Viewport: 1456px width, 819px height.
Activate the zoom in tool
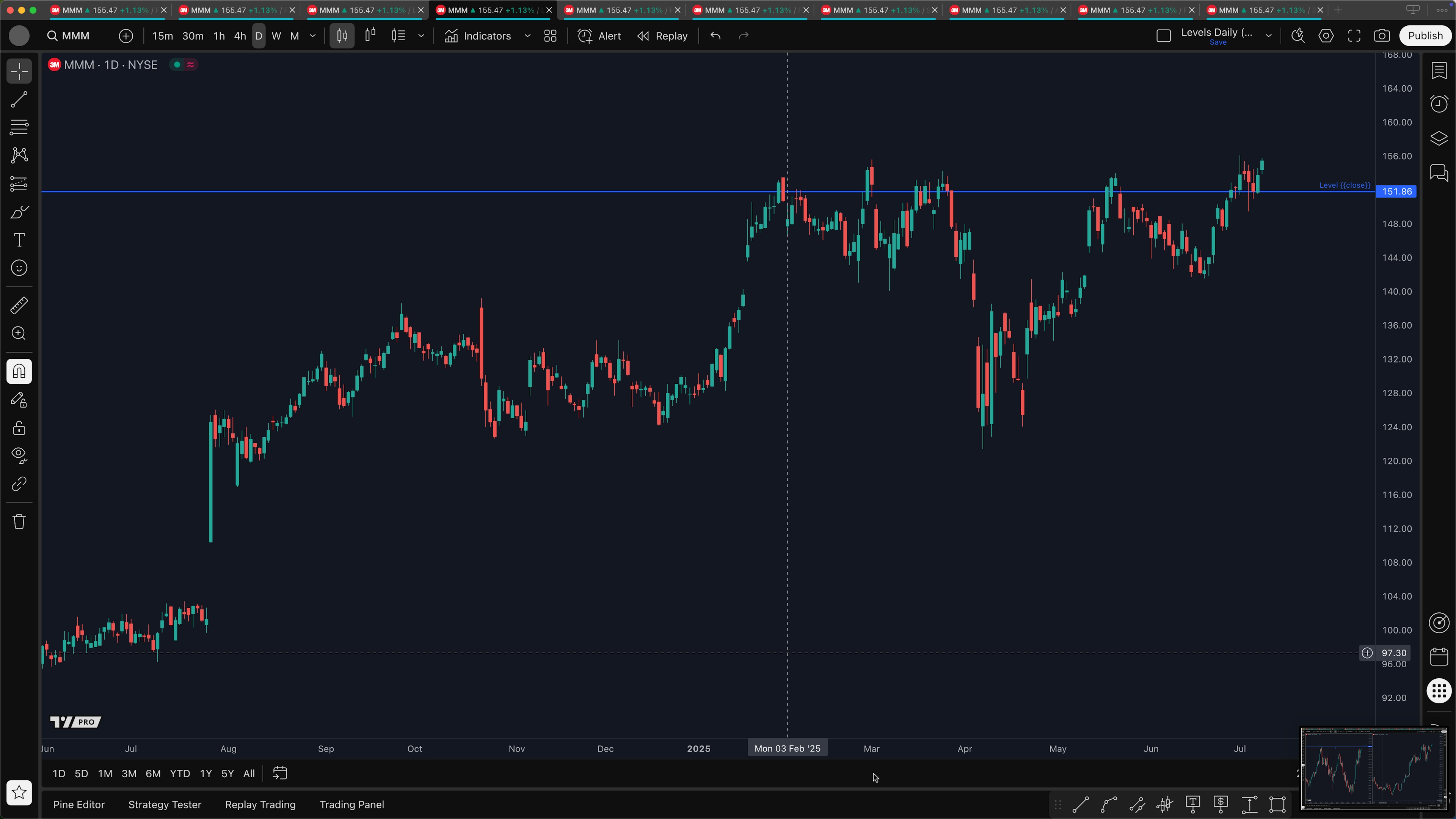[19, 334]
